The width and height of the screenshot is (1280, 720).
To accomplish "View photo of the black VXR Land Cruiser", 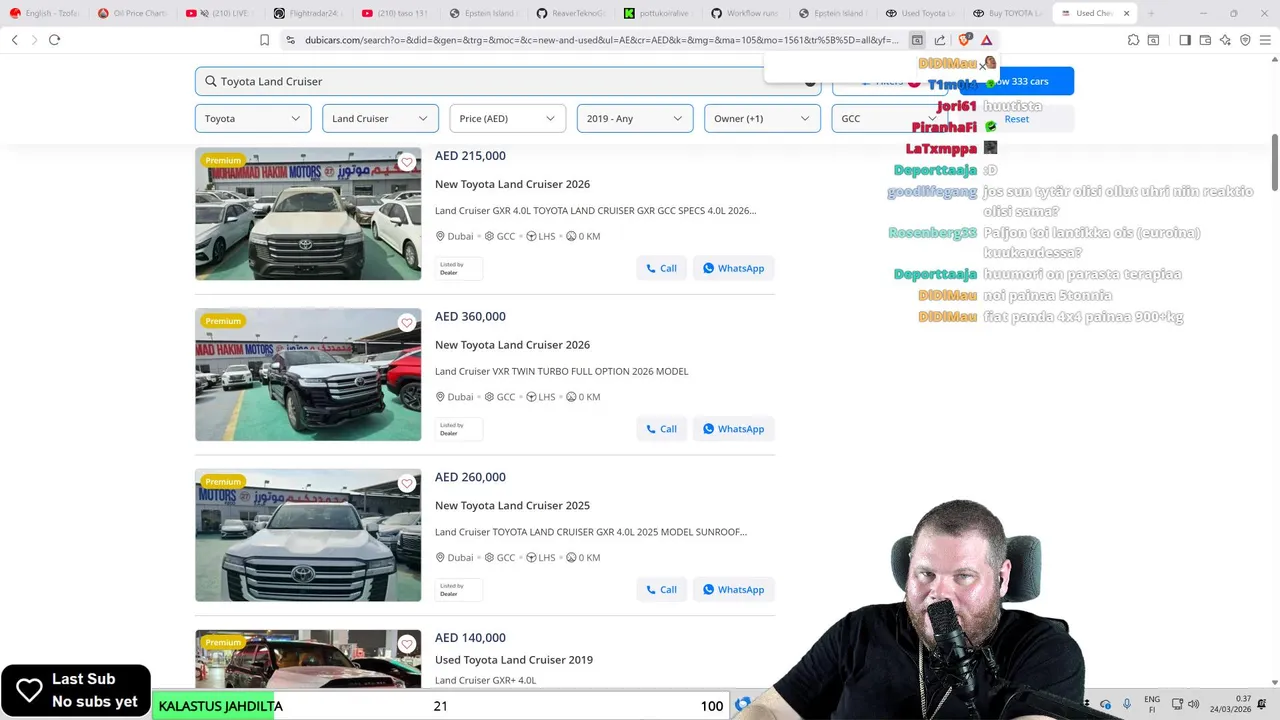I will [x=308, y=375].
